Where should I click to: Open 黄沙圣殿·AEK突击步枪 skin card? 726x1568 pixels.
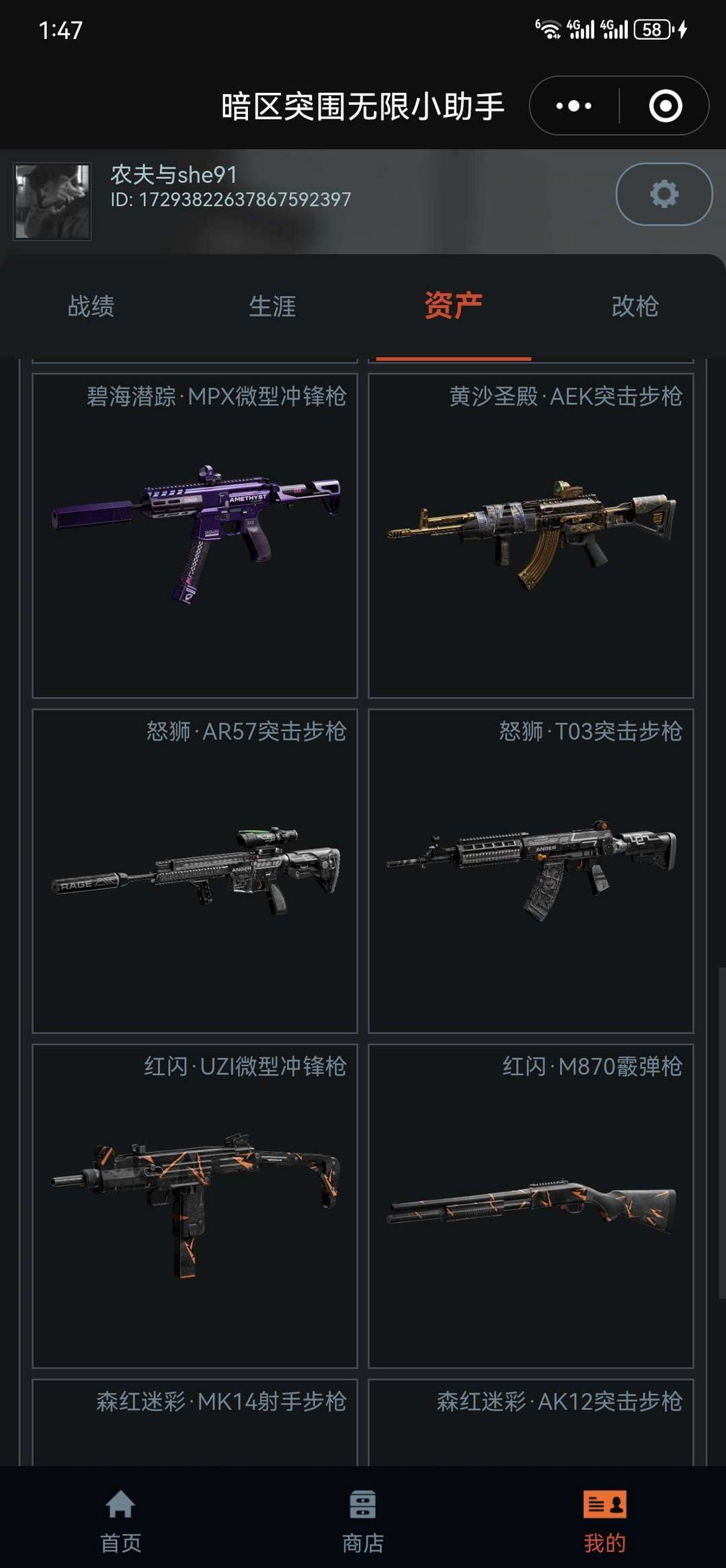click(x=531, y=535)
